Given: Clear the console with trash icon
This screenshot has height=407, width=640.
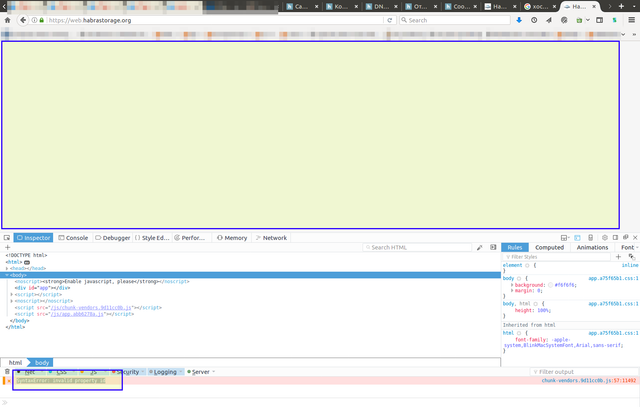Looking at the screenshot, I should click(x=7, y=371).
